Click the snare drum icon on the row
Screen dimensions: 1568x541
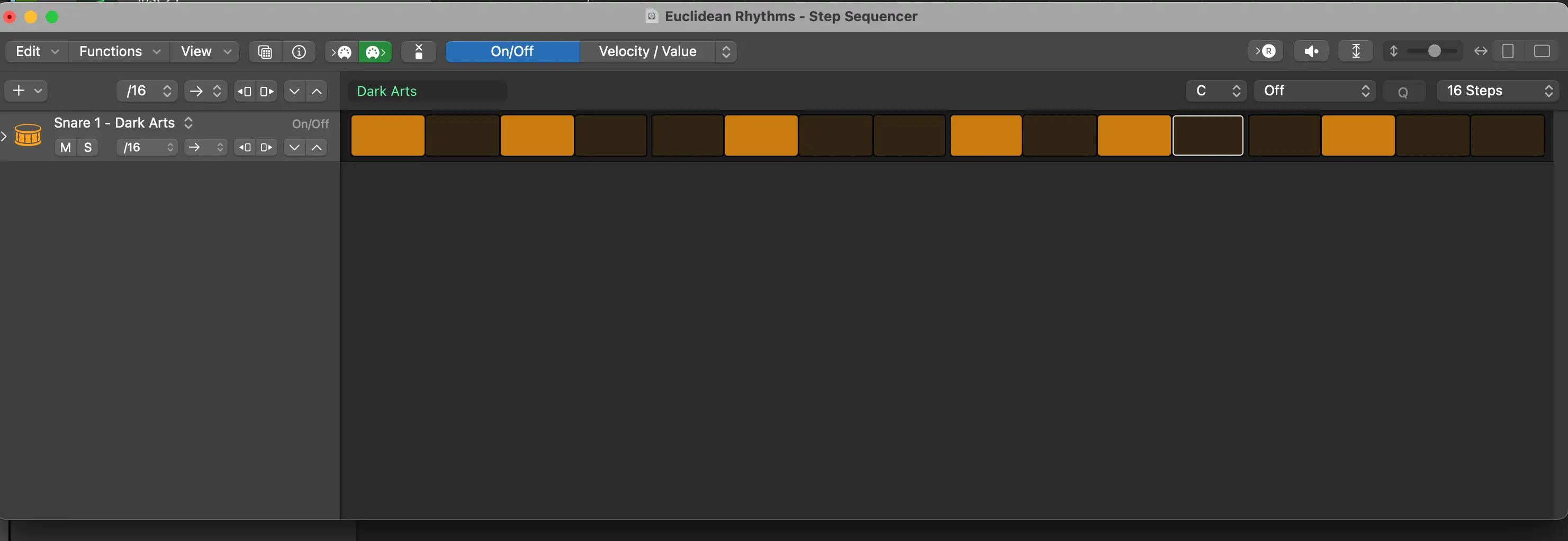point(28,135)
